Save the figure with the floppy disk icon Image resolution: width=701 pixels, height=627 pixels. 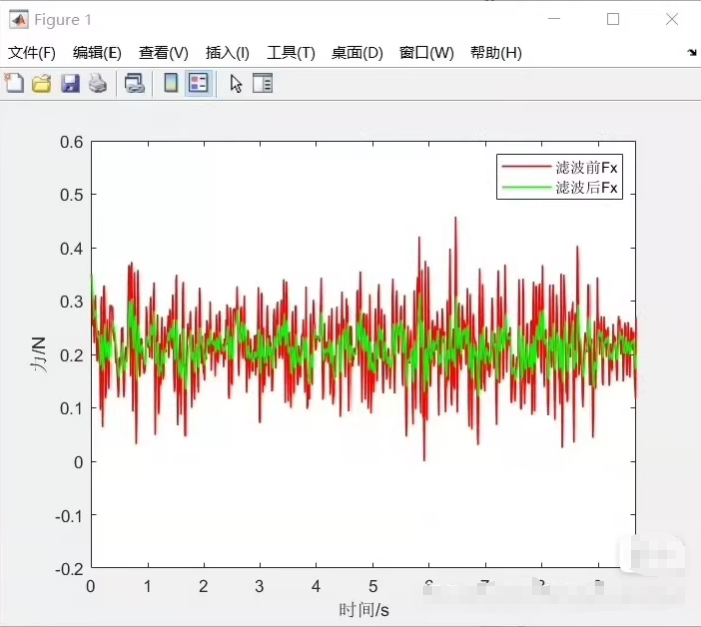[70, 84]
